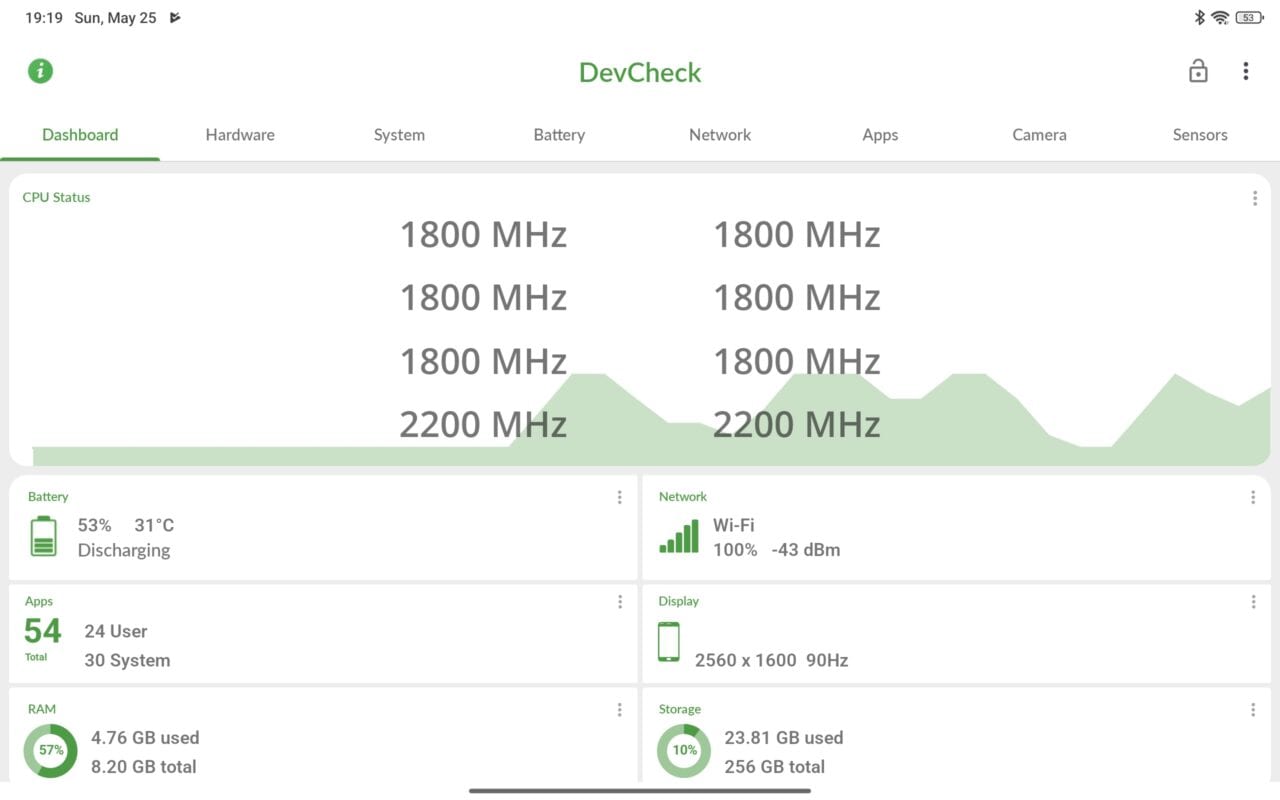
Task: Tap the lock icon in header
Action: pyautogui.click(x=1198, y=71)
